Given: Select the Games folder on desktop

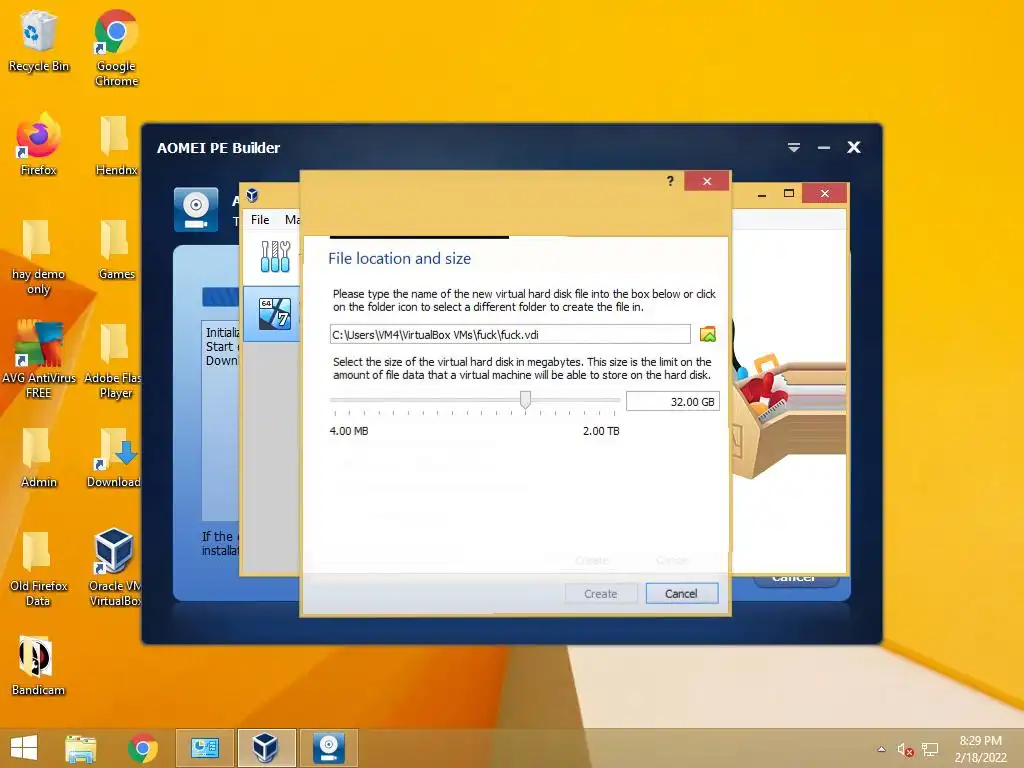Looking at the screenshot, I should 116,249.
